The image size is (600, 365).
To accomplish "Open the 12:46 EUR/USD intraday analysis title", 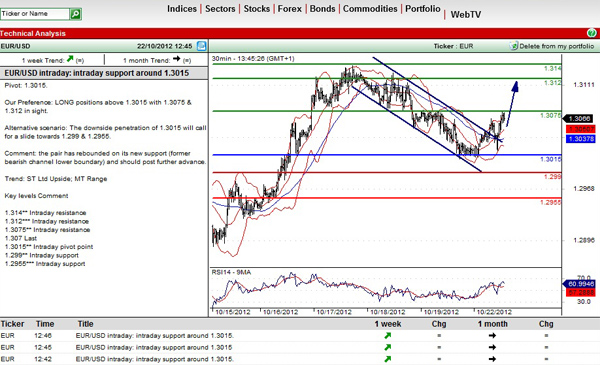I will (x=155, y=336).
